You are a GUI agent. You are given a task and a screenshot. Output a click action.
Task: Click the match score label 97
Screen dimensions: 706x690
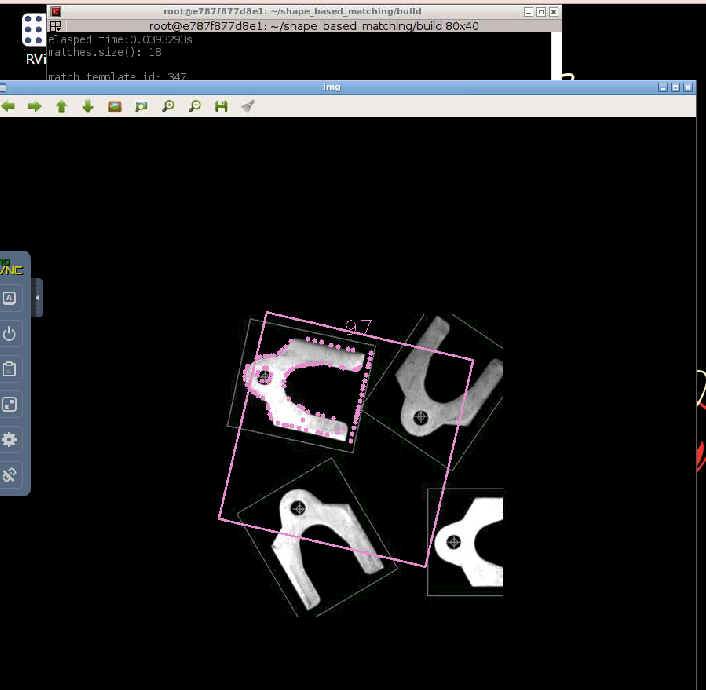(358, 327)
